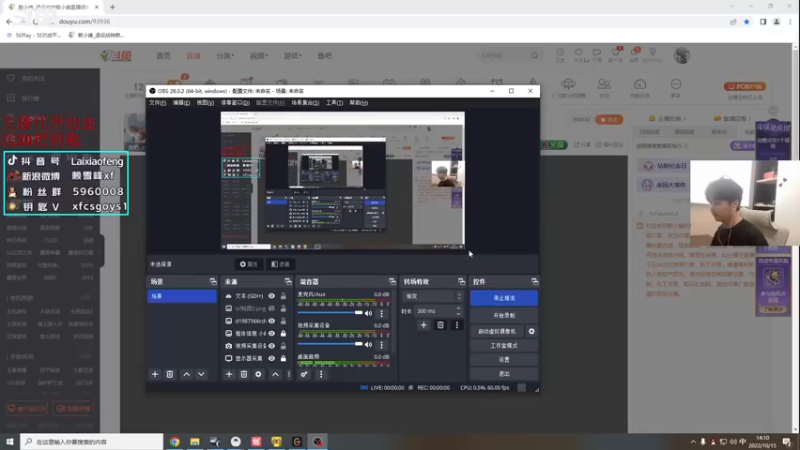Open the 停靠窗口 menu in OBS
Screen dimensions: 800x450
coord(235,103)
